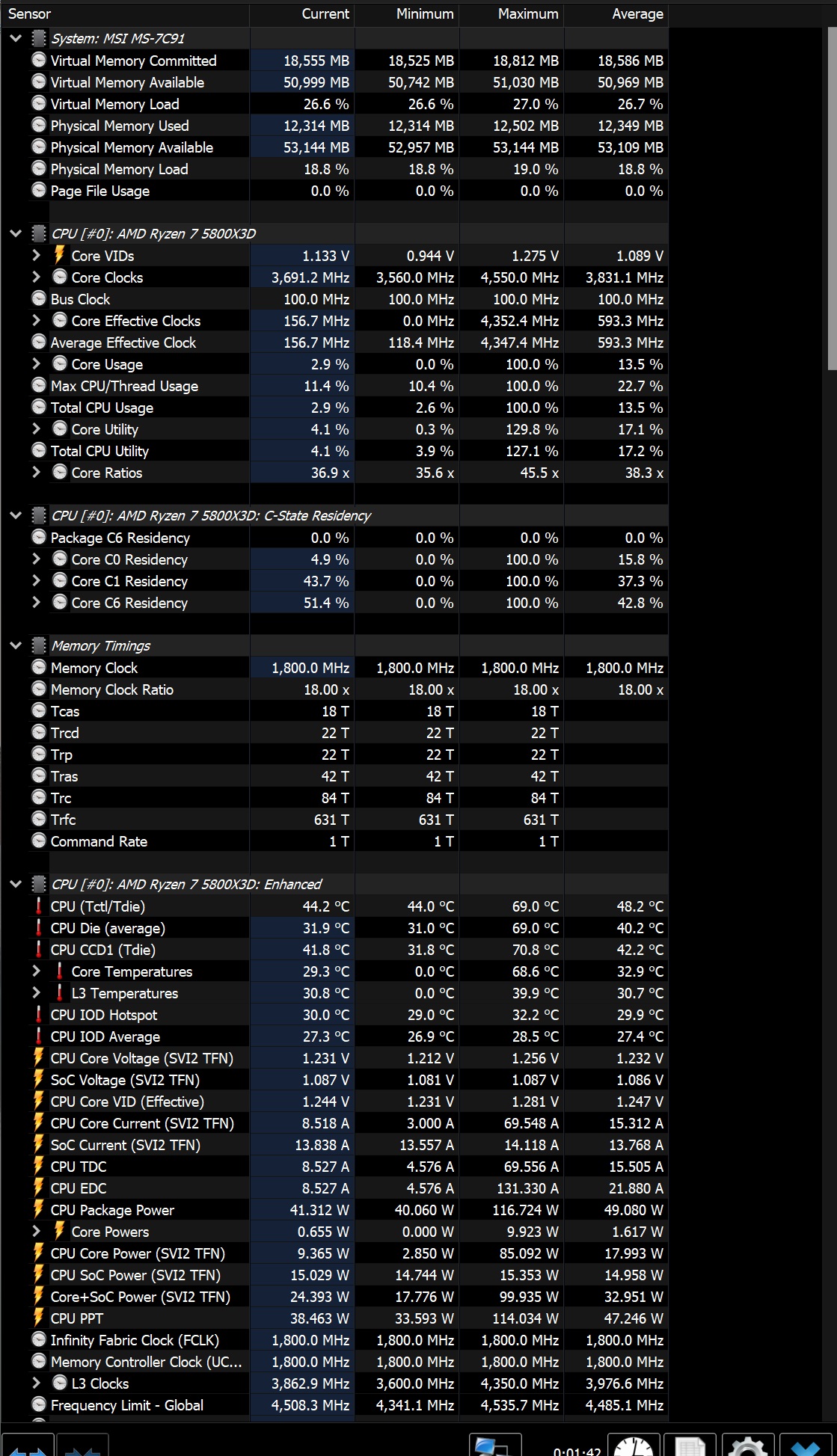Click the Average column header
The width and height of the screenshot is (837, 1456).
click(616, 13)
